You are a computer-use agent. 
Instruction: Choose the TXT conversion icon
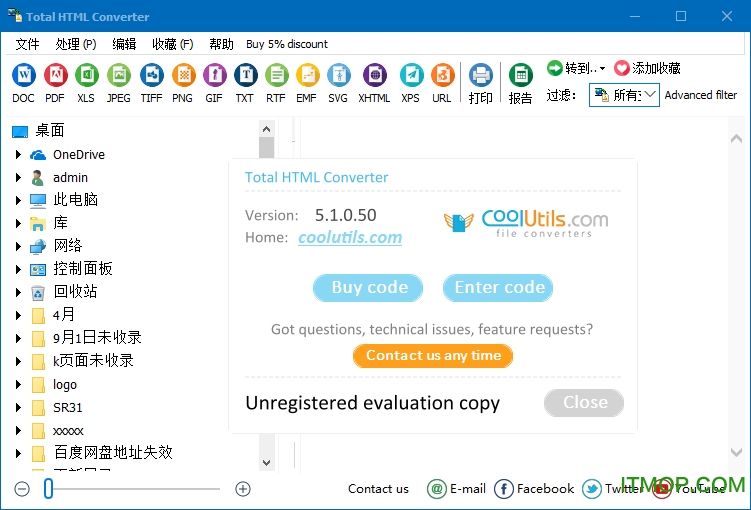pyautogui.click(x=245, y=75)
